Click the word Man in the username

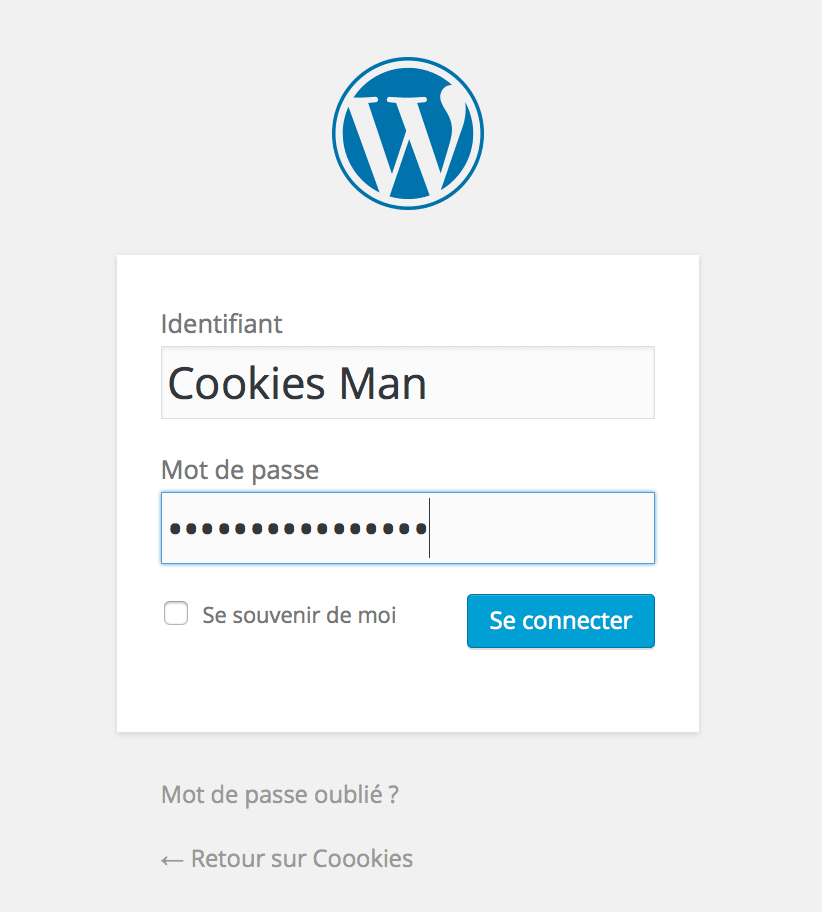pos(383,384)
